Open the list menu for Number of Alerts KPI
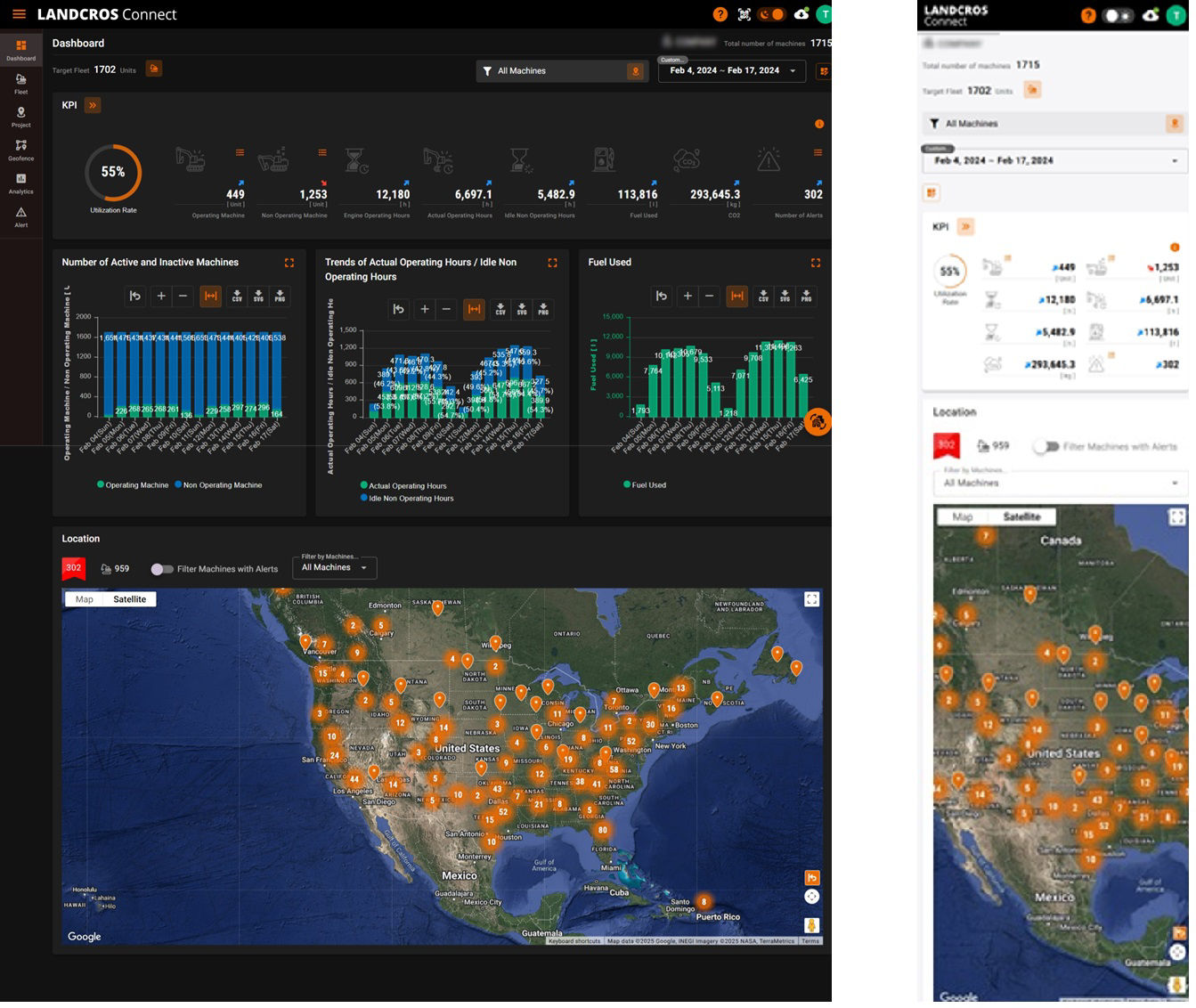1196x1008 pixels. click(x=818, y=152)
